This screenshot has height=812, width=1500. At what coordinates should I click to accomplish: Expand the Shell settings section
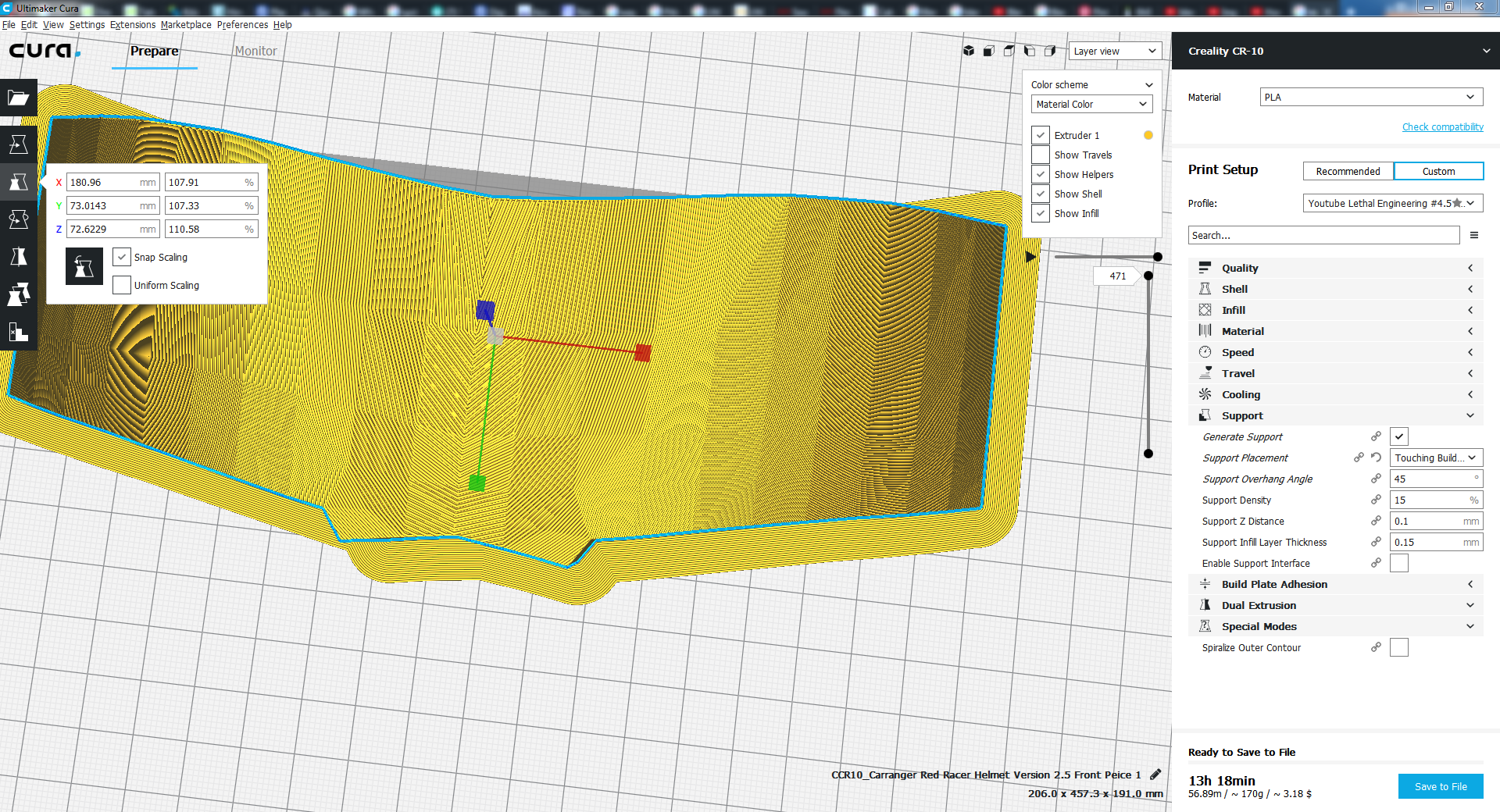[1336, 289]
